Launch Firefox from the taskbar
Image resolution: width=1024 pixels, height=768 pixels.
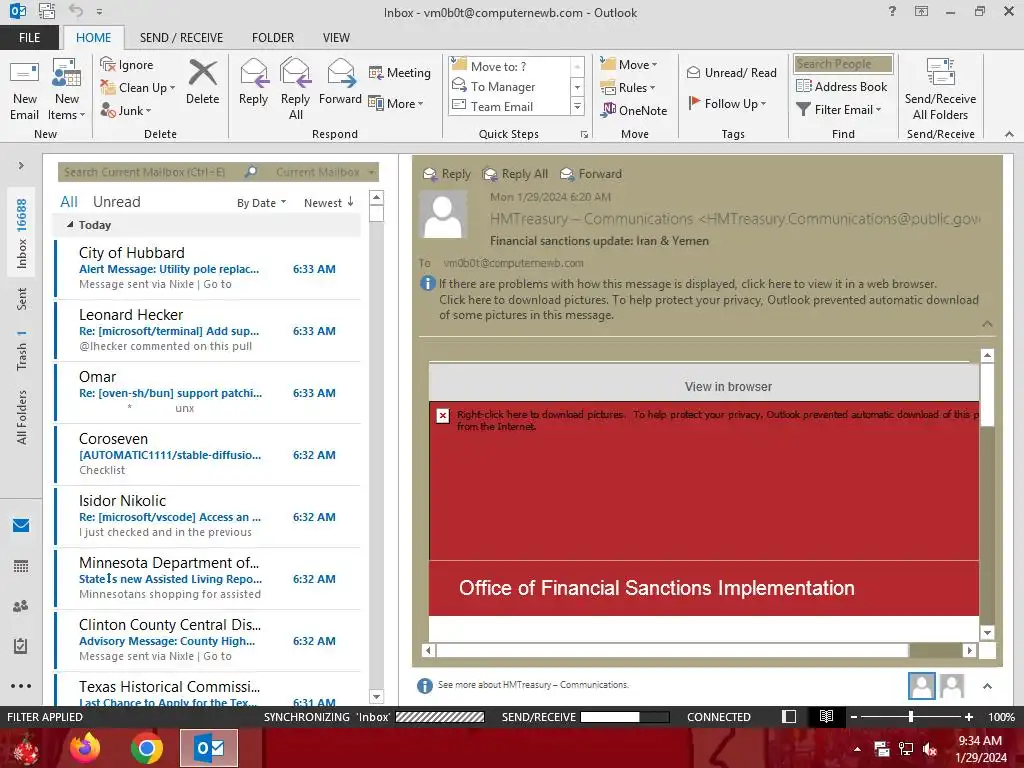click(x=85, y=748)
